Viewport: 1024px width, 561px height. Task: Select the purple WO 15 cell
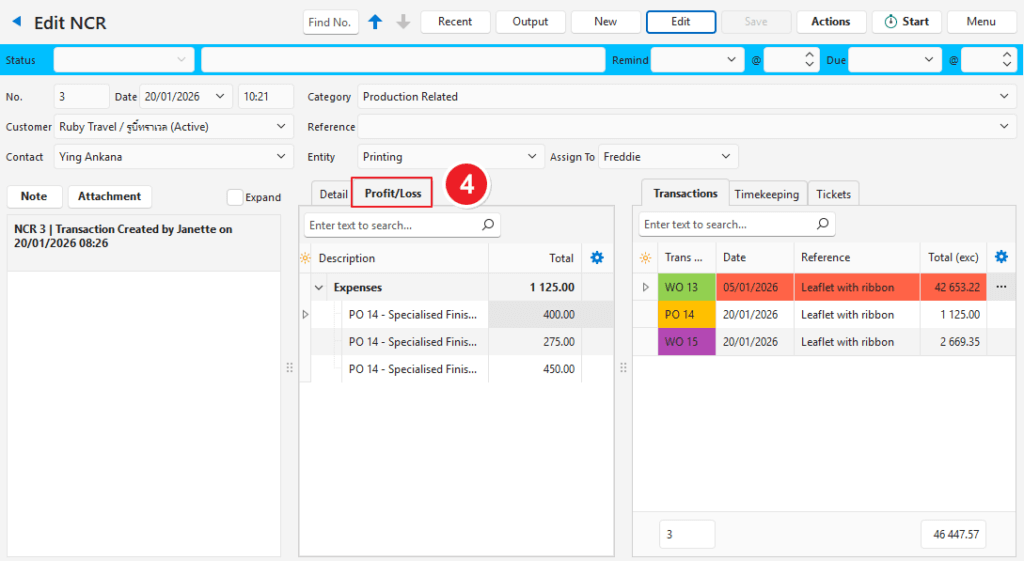click(x=686, y=342)
